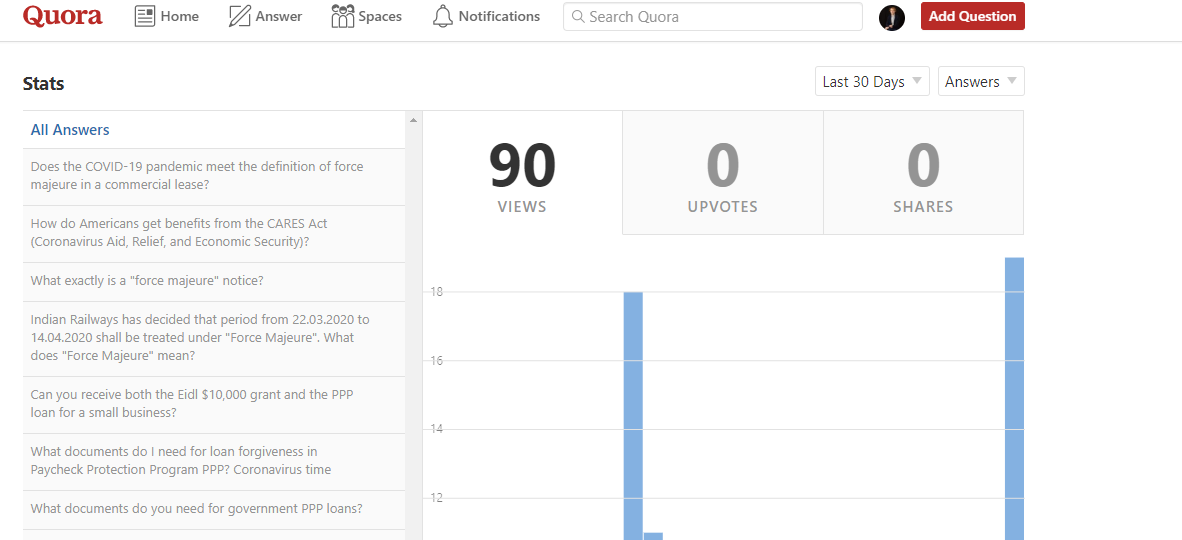Click the Add Question button
The width and height of the screenshot is (1182, 540).
(x=972, y=16)
